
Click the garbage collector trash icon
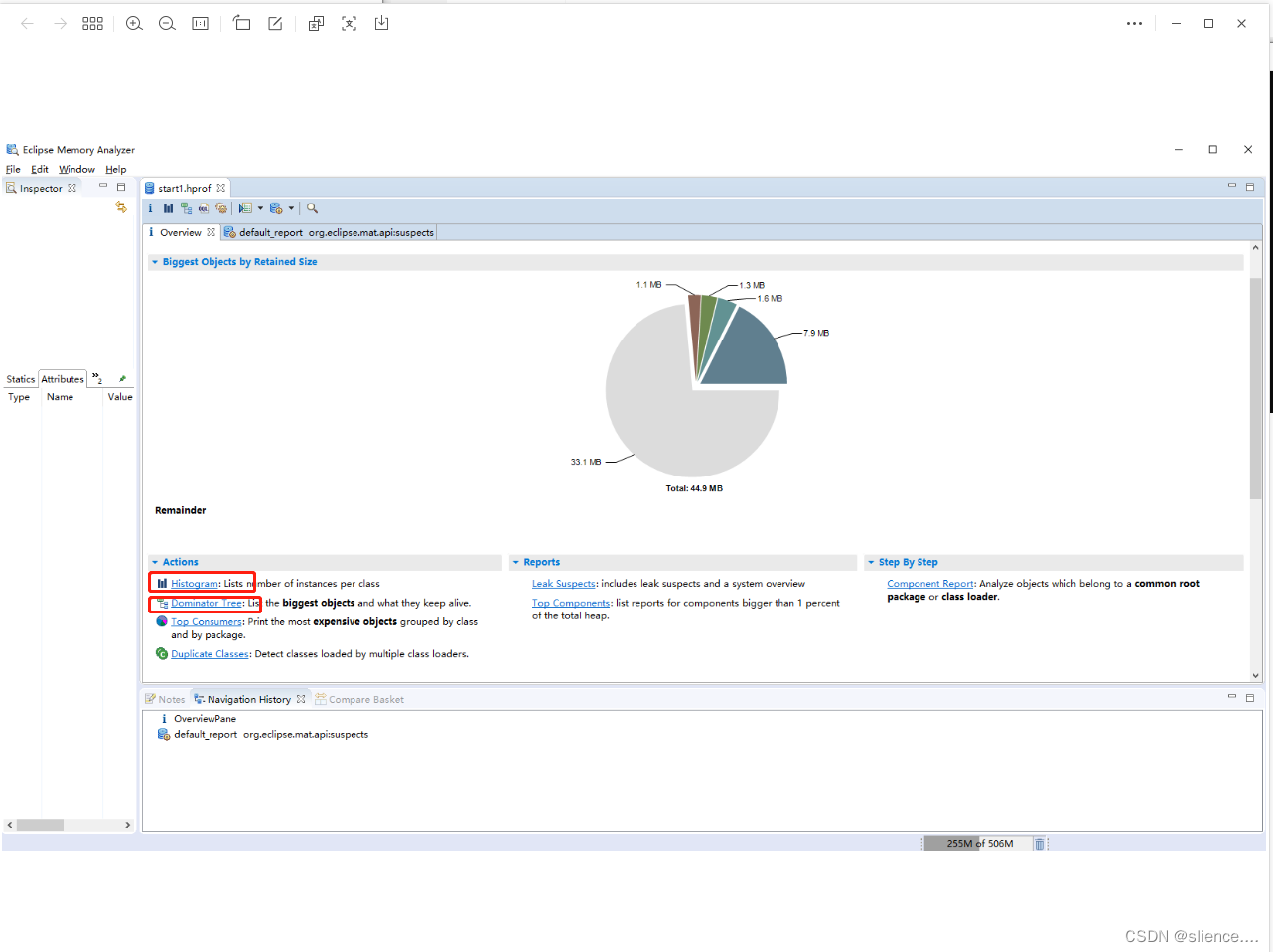click(1039, 844)
